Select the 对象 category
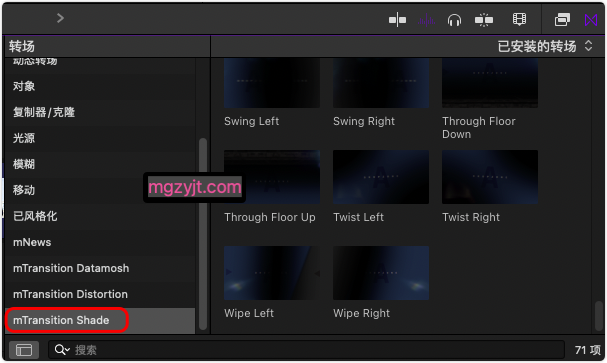Image resolution: width=607 pixels, height=363 pixels. pyautogui.click(x=100, y=86)
